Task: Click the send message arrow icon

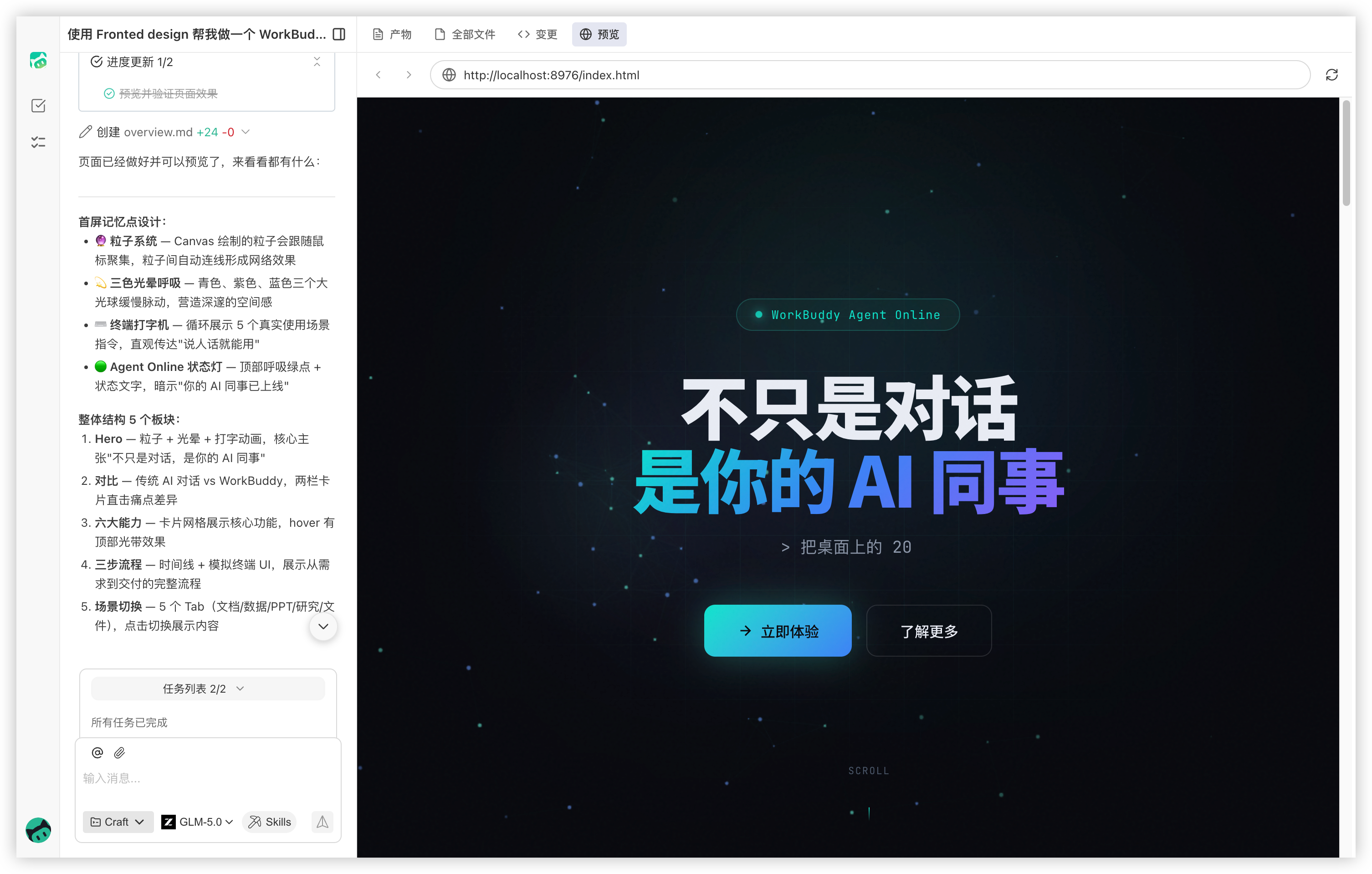Action: point(323,822)
